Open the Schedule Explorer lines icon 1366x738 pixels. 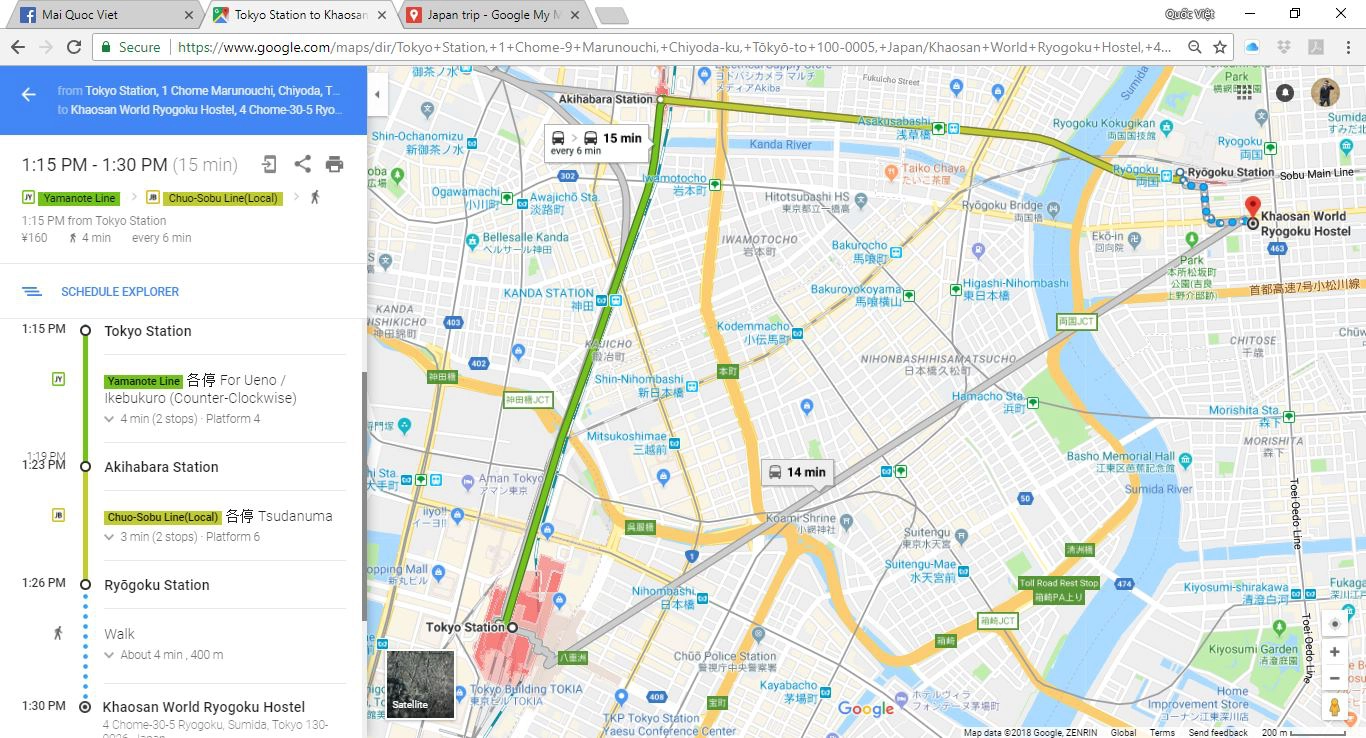click(32, 292)
